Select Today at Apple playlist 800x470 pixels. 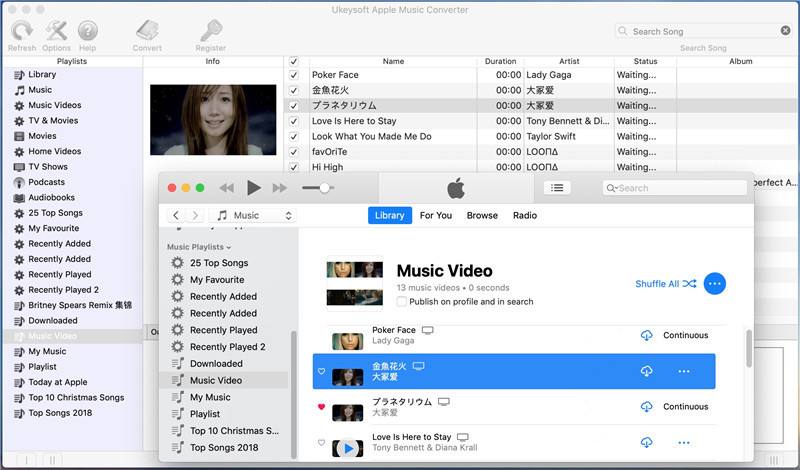[x=58, y=382]
